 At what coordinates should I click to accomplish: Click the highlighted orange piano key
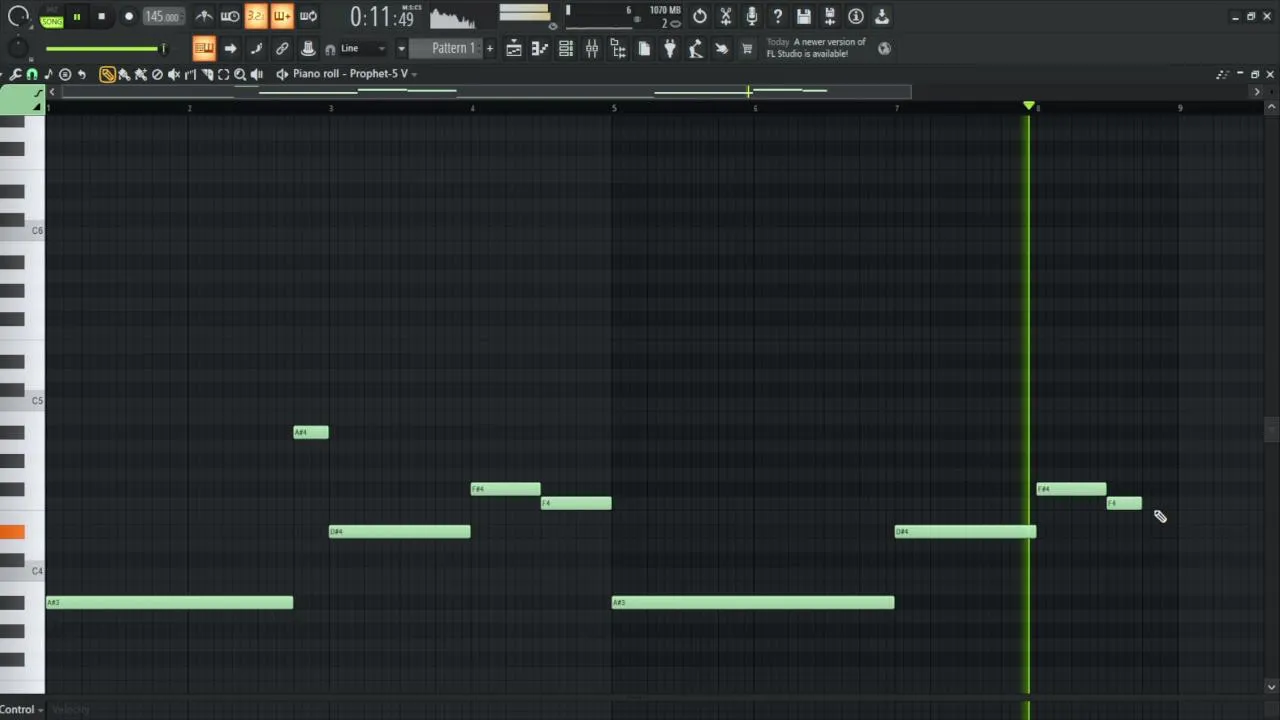pyautogui.click(x=12, y=532)
